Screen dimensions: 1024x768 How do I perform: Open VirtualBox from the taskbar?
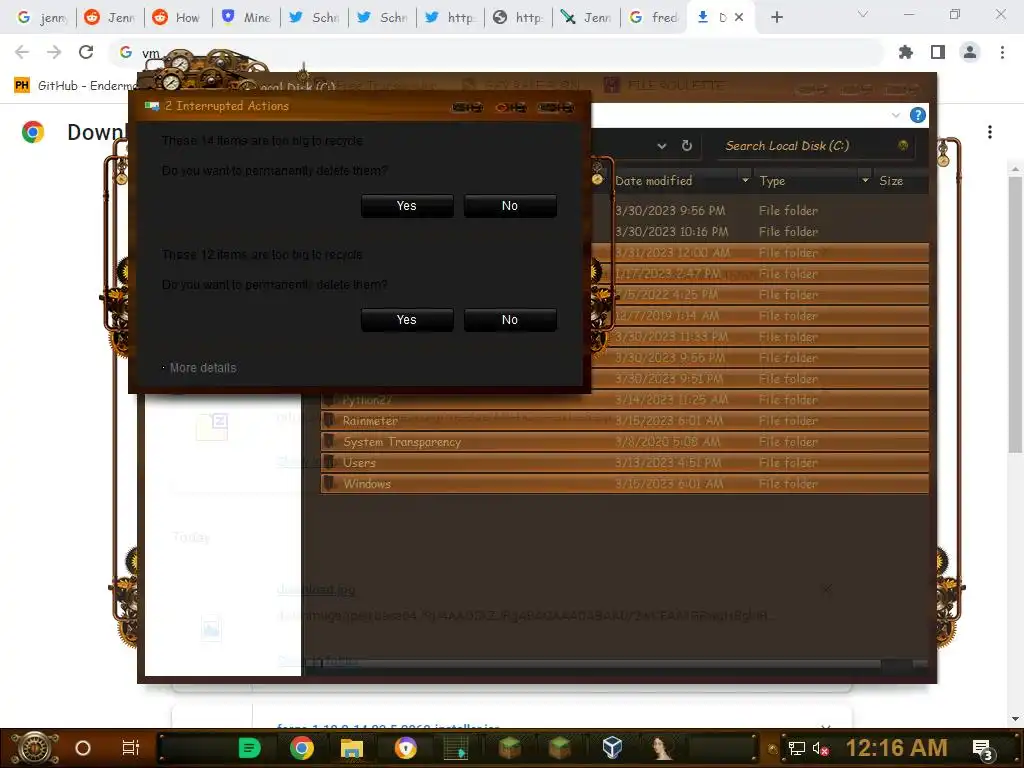(612, 748)
